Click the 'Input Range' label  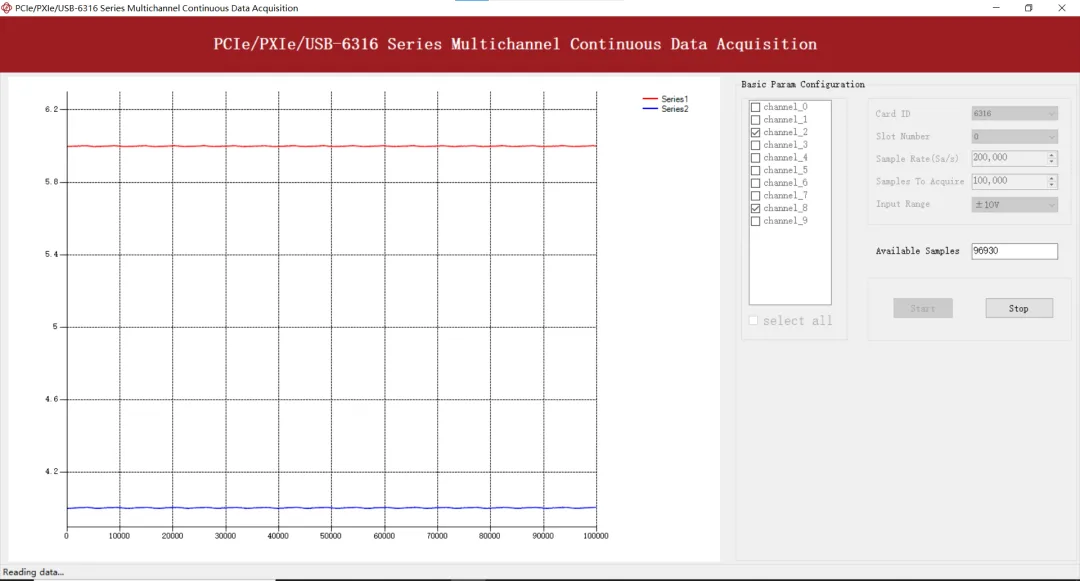pyautogui.click(x=902, y=204)
